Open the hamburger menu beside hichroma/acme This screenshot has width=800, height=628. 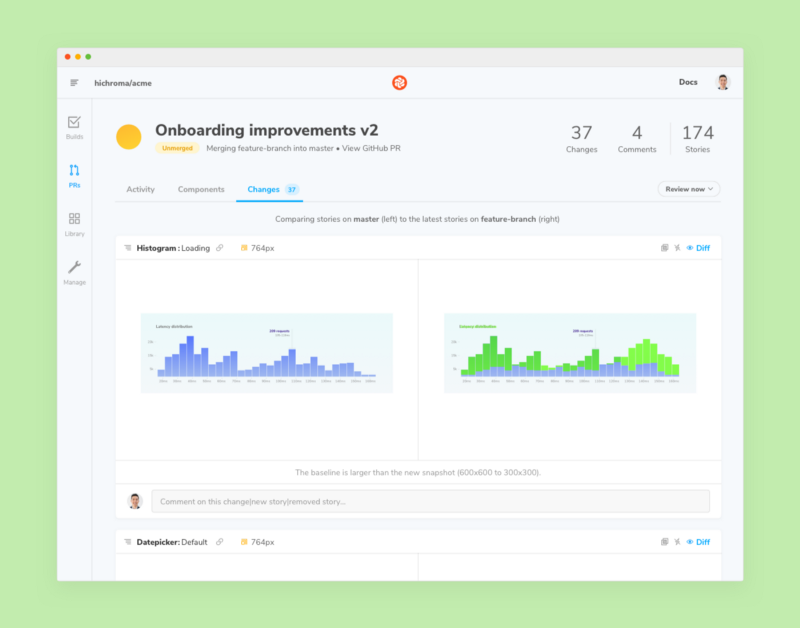(74, 83)
